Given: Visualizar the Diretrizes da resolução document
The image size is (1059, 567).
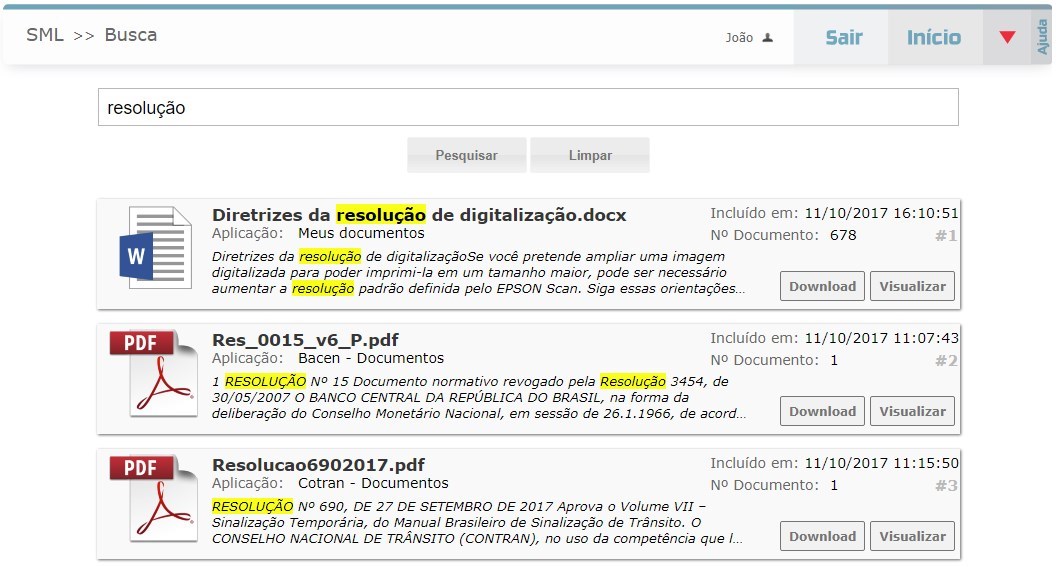Looking at the screenshot, I should (911, 286).
